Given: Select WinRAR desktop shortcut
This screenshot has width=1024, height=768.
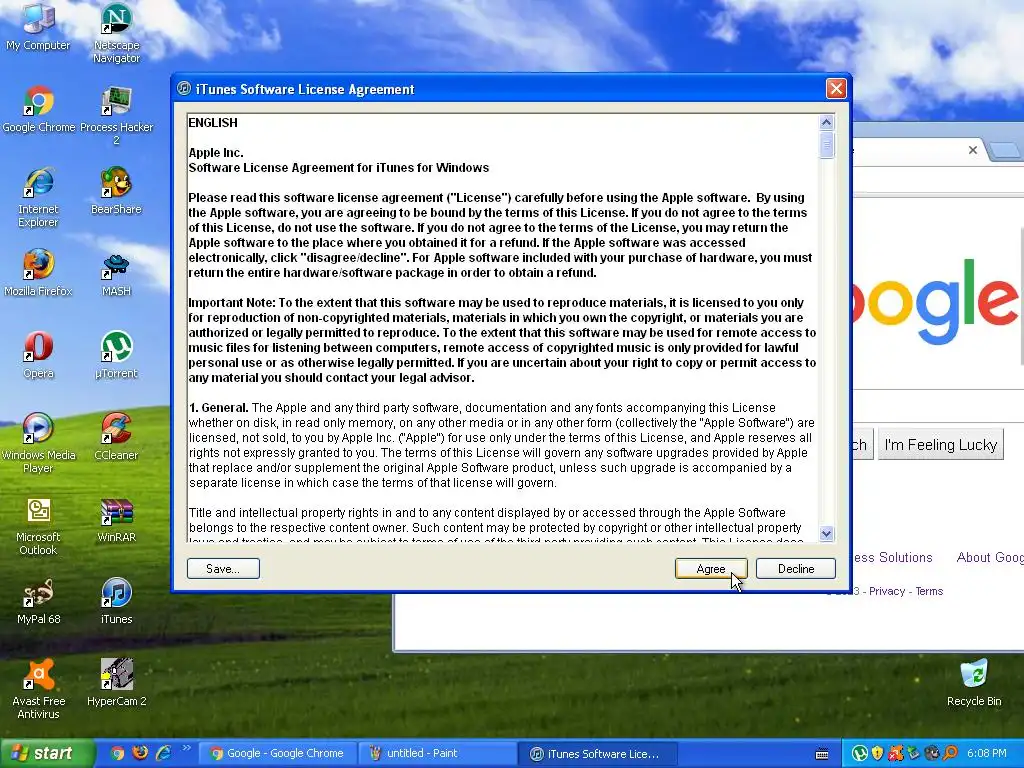Looking at the screenshot, I should pyautogui.click(x=116, y=519).
